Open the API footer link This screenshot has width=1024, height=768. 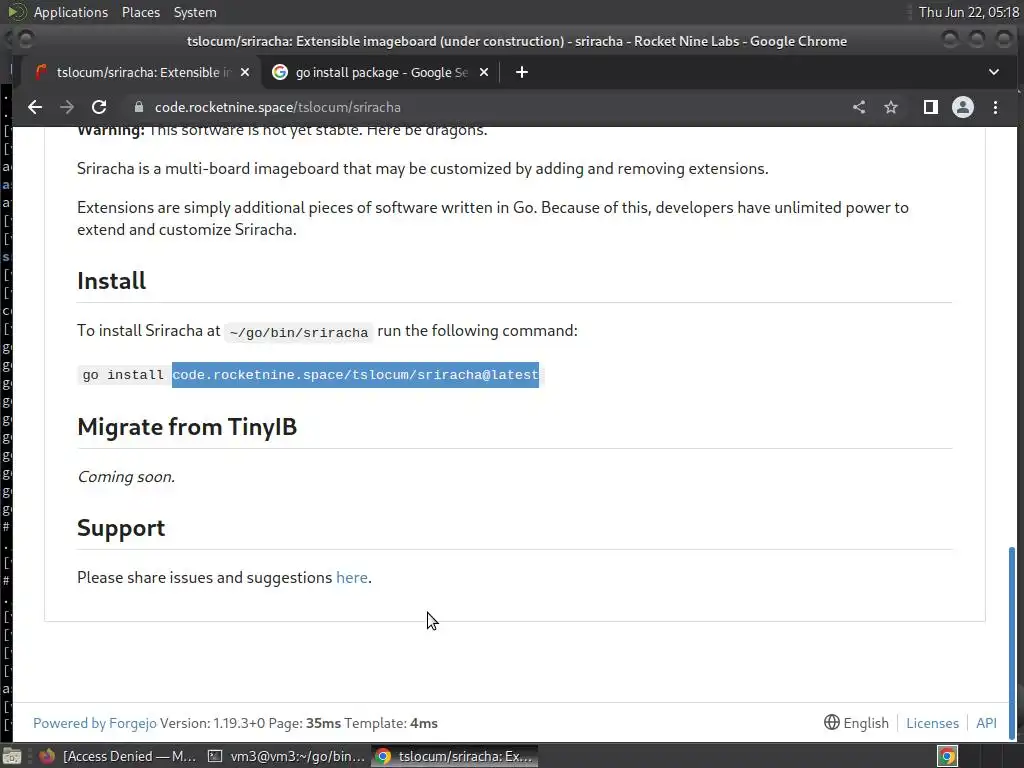[x=986, y=723]
